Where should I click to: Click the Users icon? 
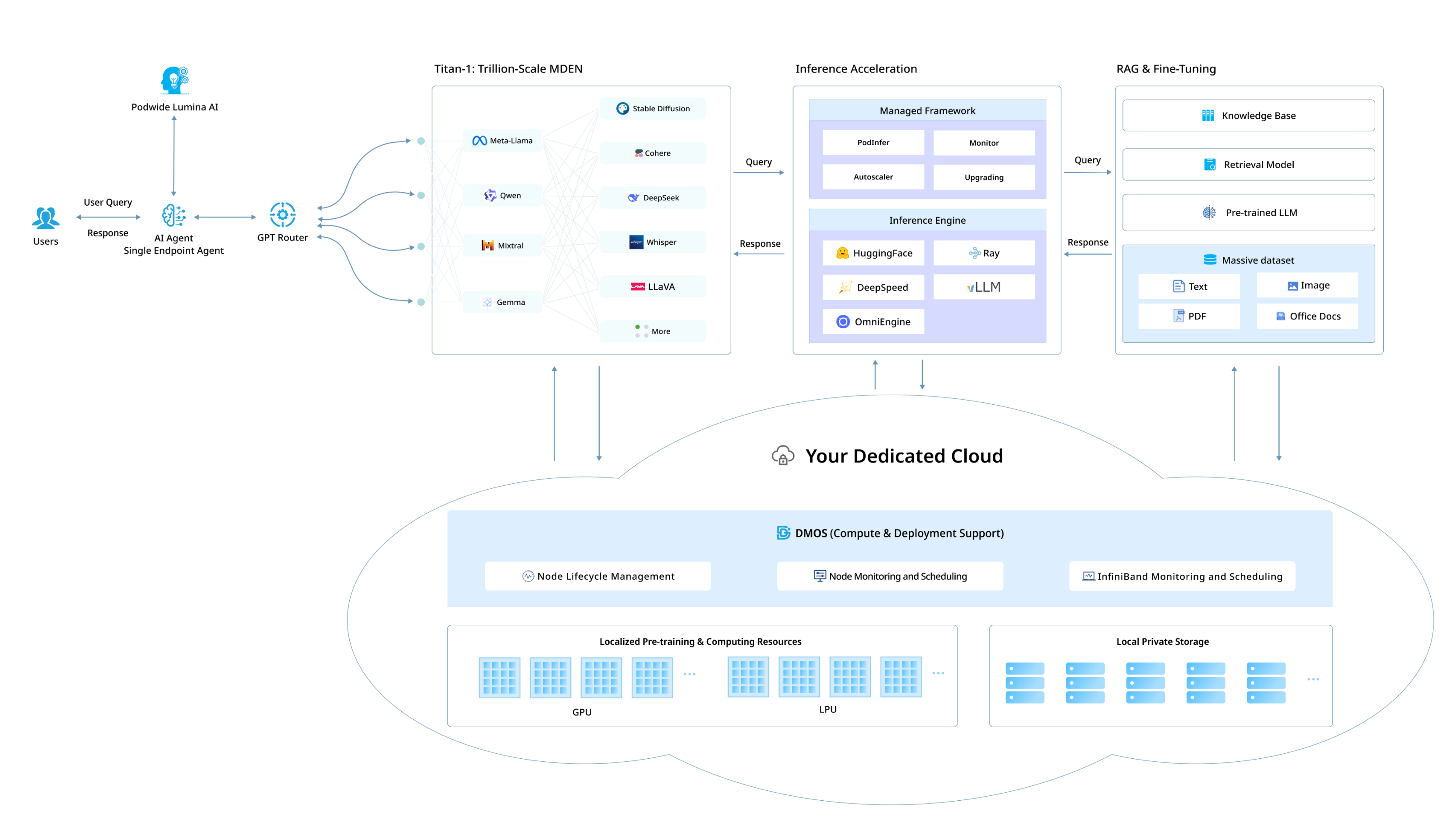[45, 218]
